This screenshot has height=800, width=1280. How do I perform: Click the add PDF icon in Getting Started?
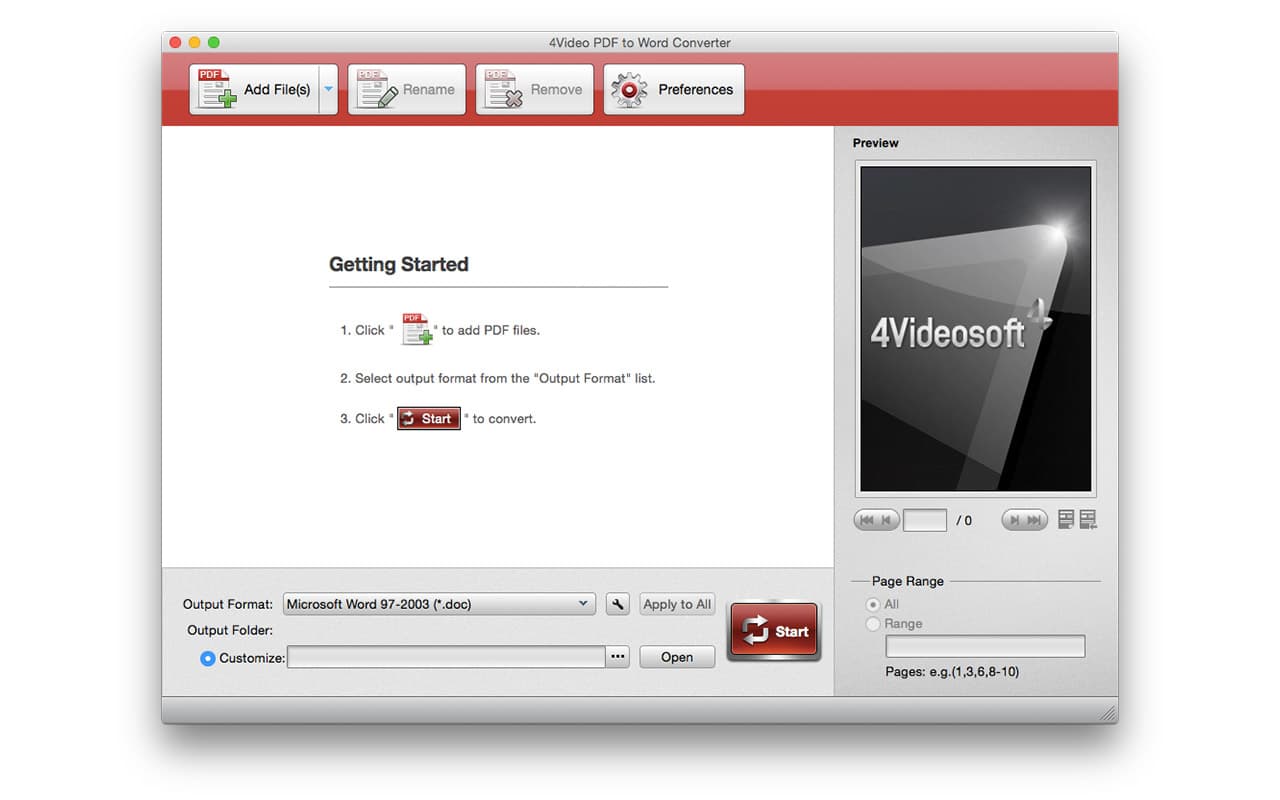coord(417,329)
